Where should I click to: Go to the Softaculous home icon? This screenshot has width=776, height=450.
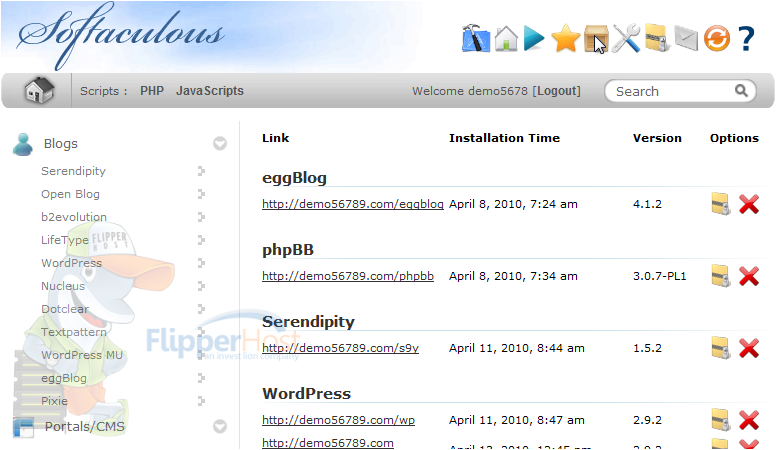[506, 38]
